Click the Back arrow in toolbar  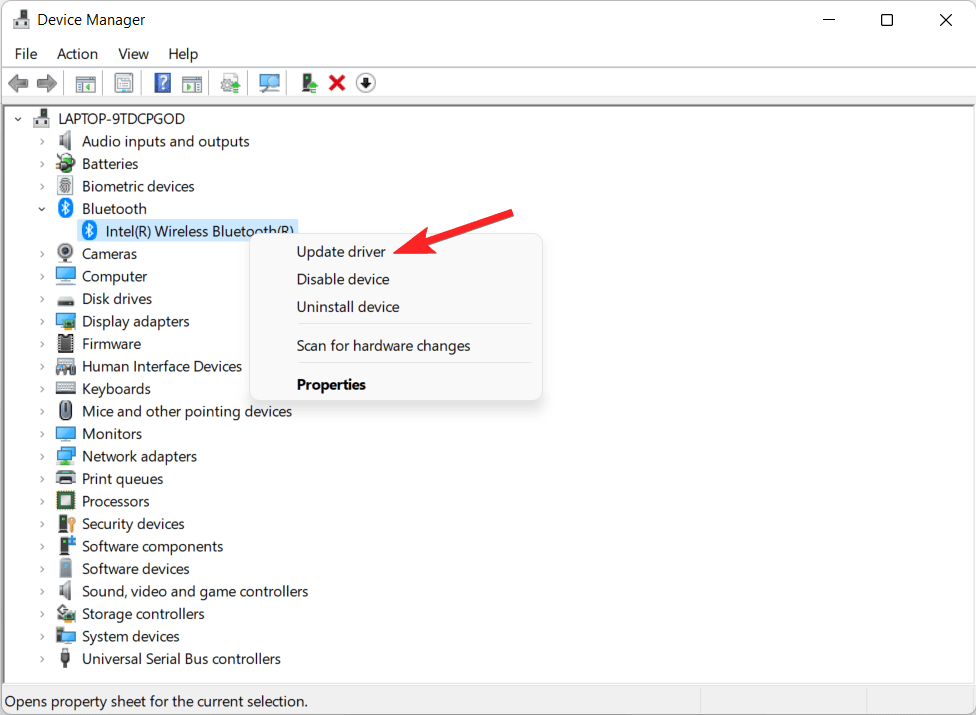coord(18,83)
